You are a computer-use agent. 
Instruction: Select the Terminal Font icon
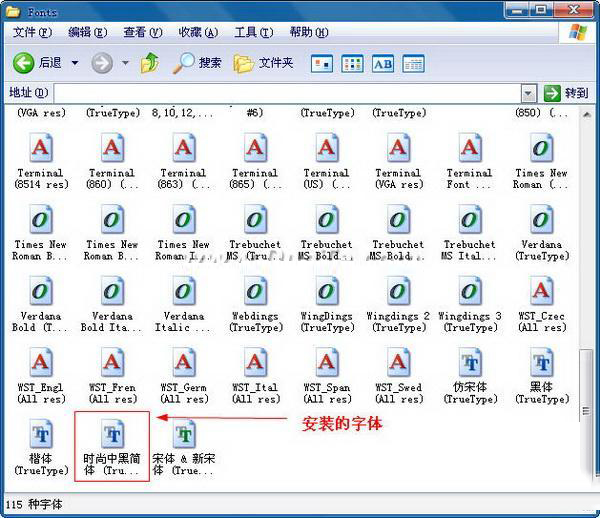click(470, 147)
